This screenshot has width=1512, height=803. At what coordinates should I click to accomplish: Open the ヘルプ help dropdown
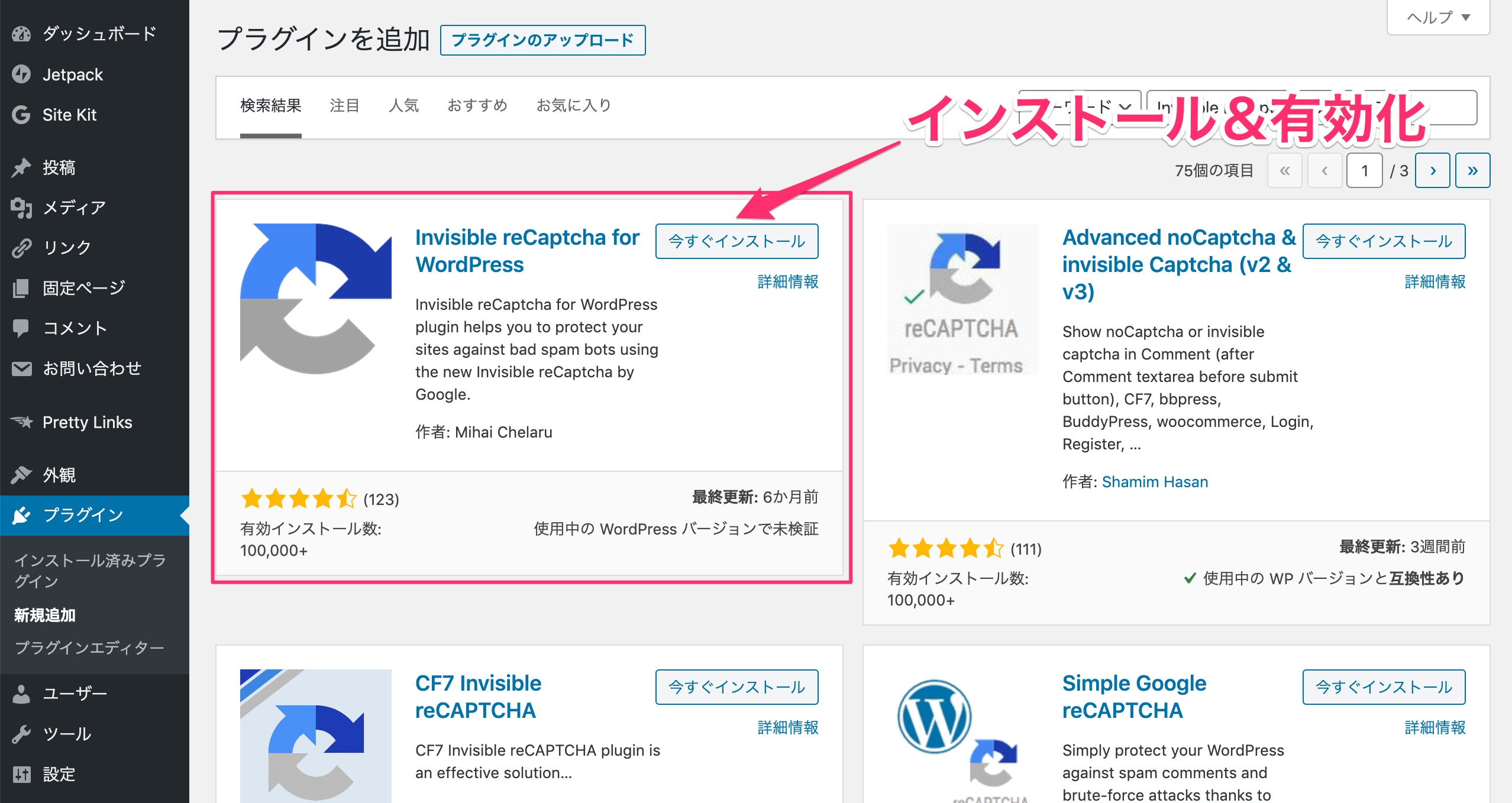(1438, 17)
